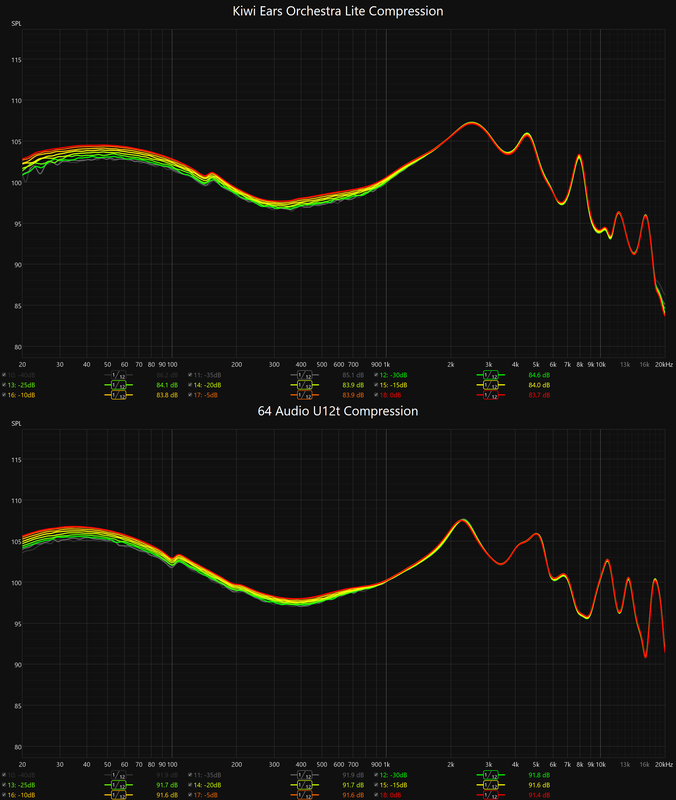This screenshot has width=676, height=800.
Task: Click the 85.1 dB value in Kiwi Ears legend
Action: click(353, 375)
